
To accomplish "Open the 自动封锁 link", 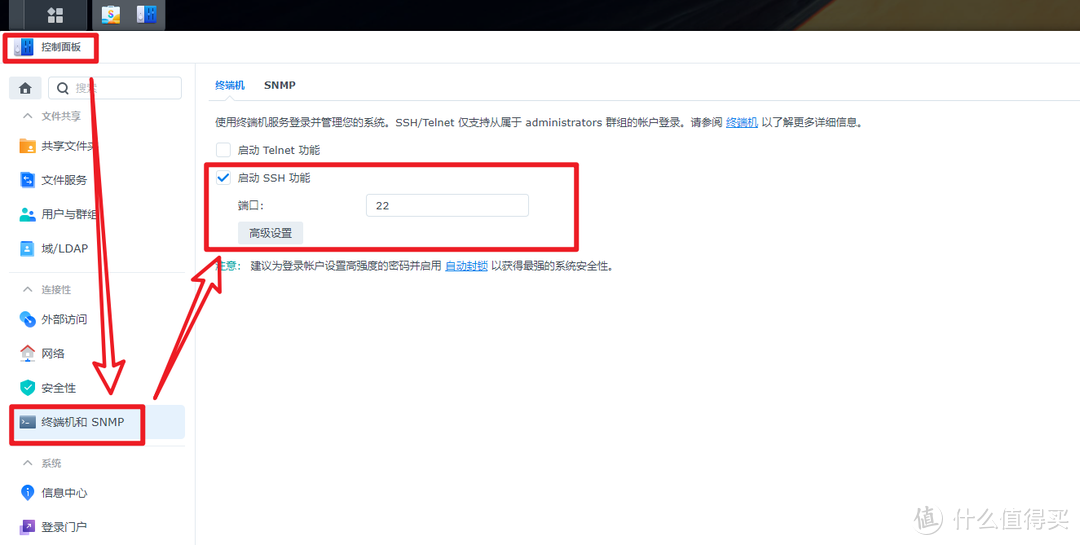I will click(466, 265).
